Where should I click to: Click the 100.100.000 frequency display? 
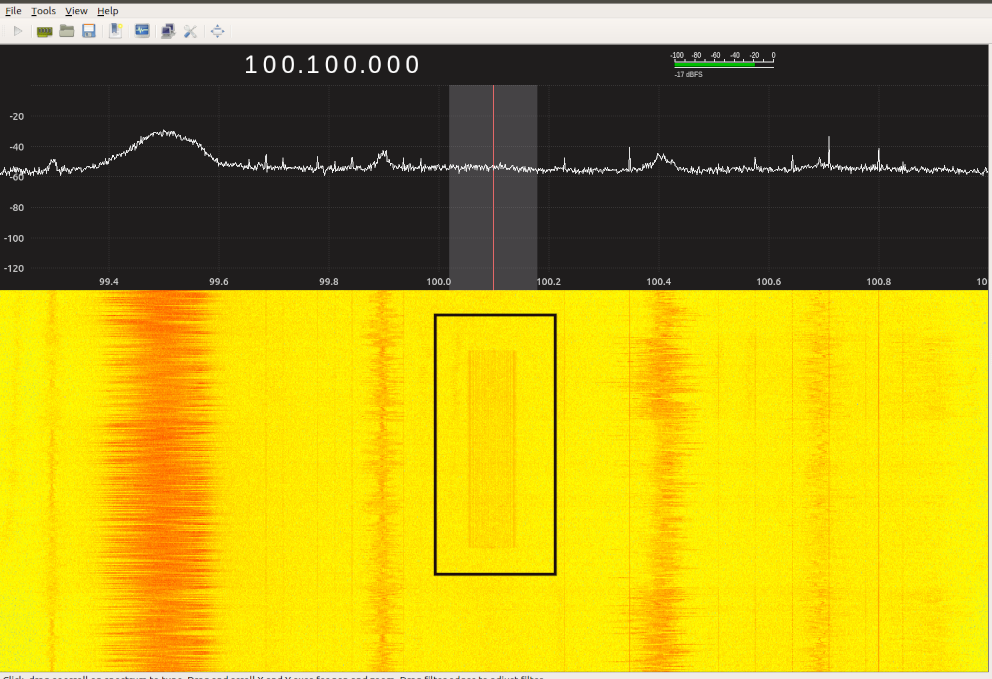point(332,65)
